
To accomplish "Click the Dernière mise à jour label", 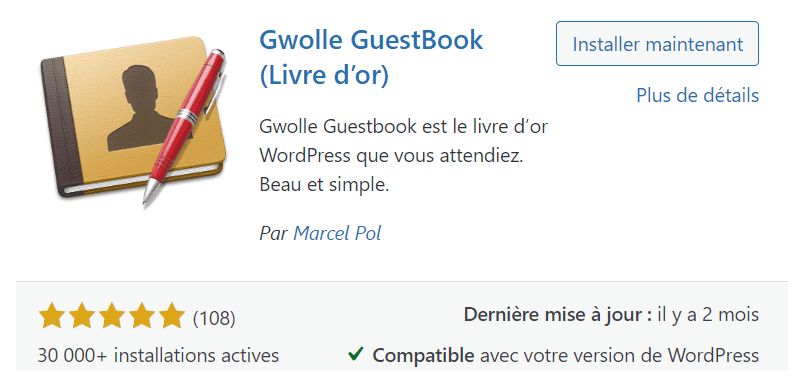I will coord(558,314).
